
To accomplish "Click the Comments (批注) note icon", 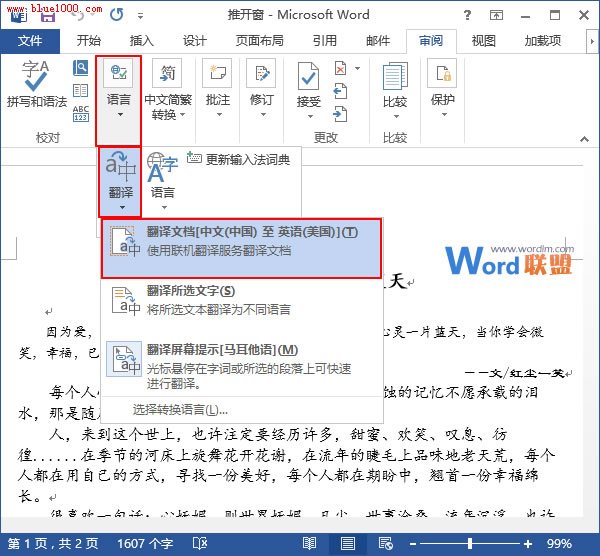I will [217, 72].
